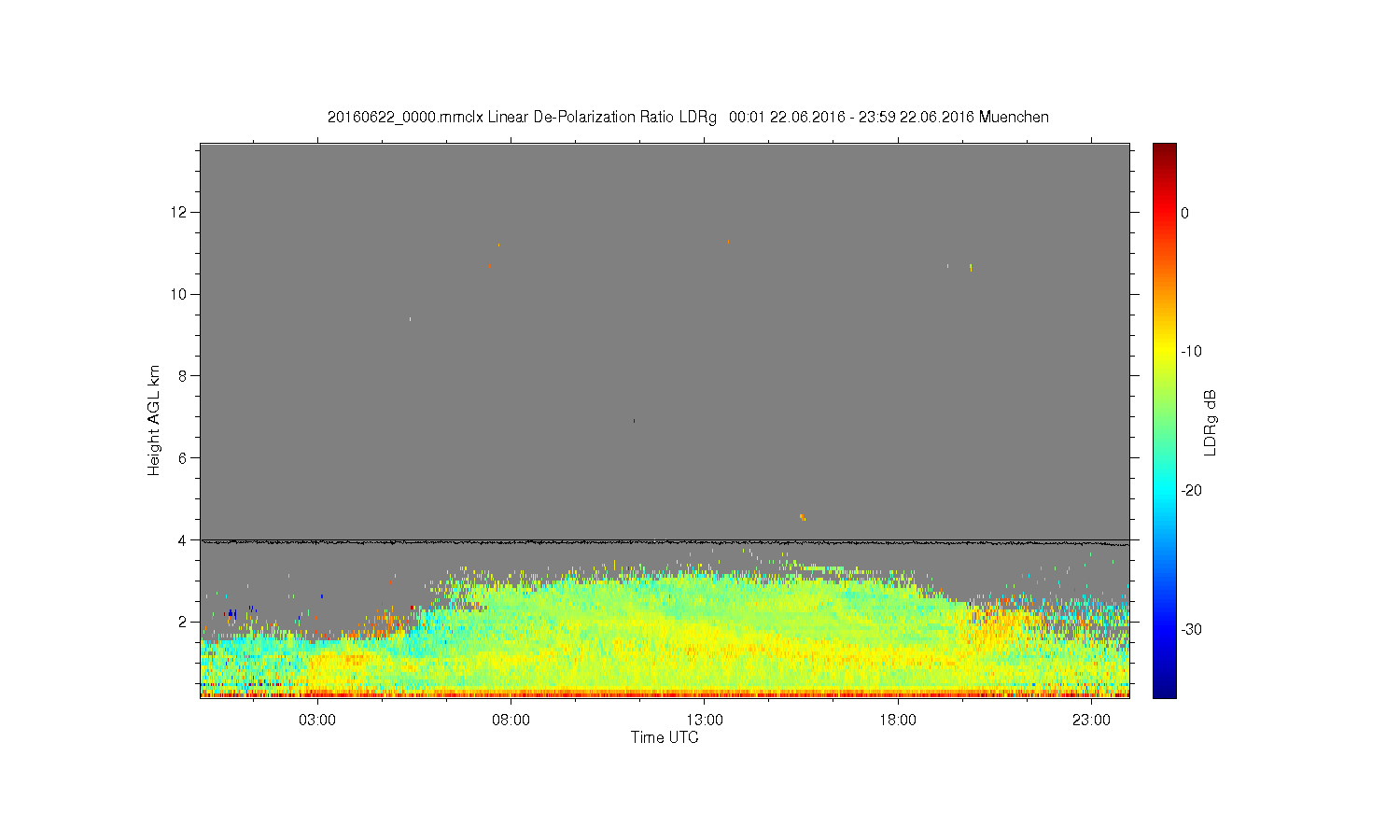Viewport: 1400px width, 840px height.
Task: Click the 08:00 time tick label
Action: tap(511, 721)
